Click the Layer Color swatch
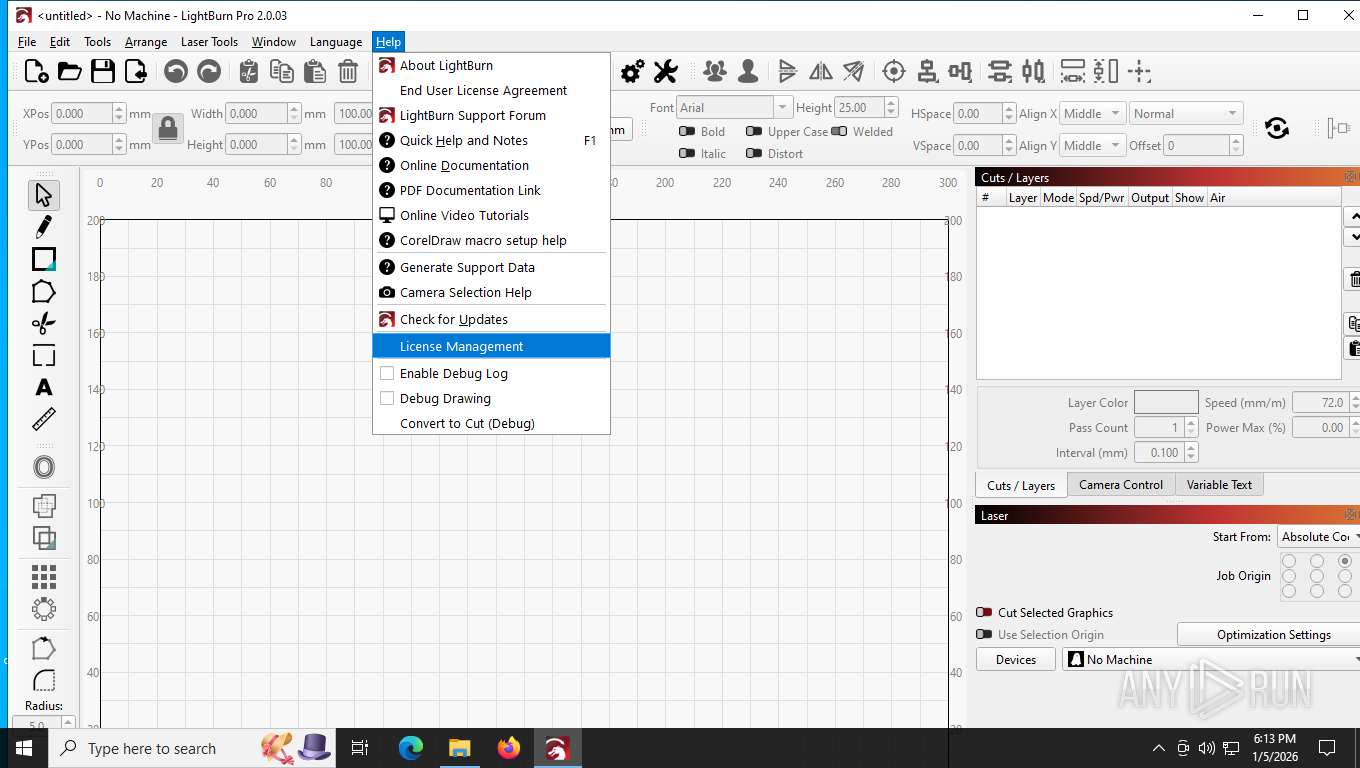This screenshot has width=1360, height=768. [1166, 402]
